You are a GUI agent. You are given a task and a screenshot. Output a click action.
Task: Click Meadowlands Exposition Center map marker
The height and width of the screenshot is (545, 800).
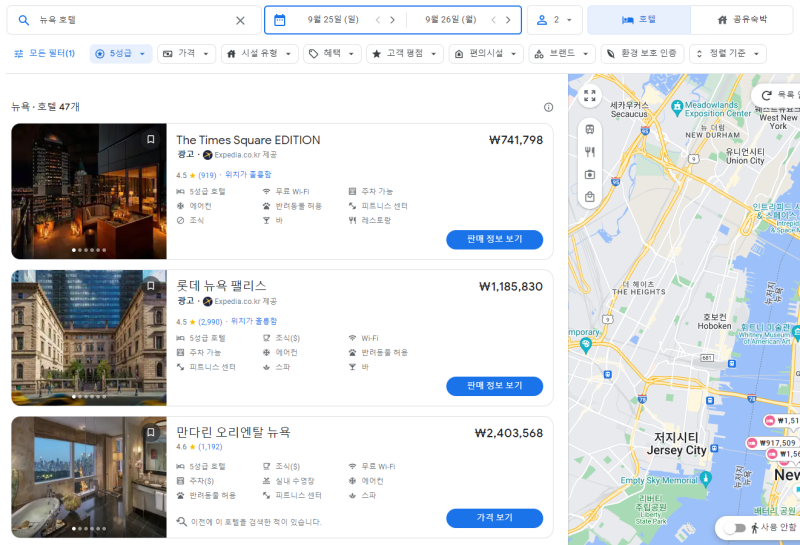pos(677,106)
